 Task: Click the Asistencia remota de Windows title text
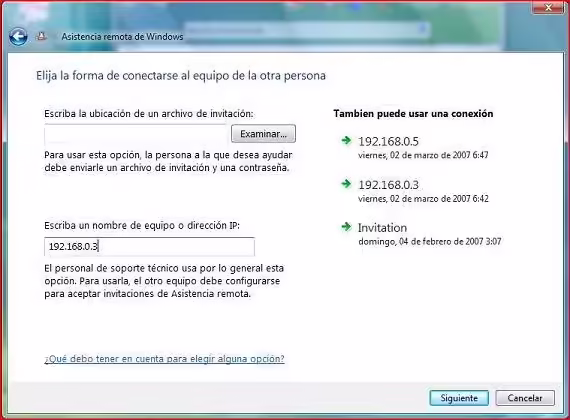tap(122, 36)
